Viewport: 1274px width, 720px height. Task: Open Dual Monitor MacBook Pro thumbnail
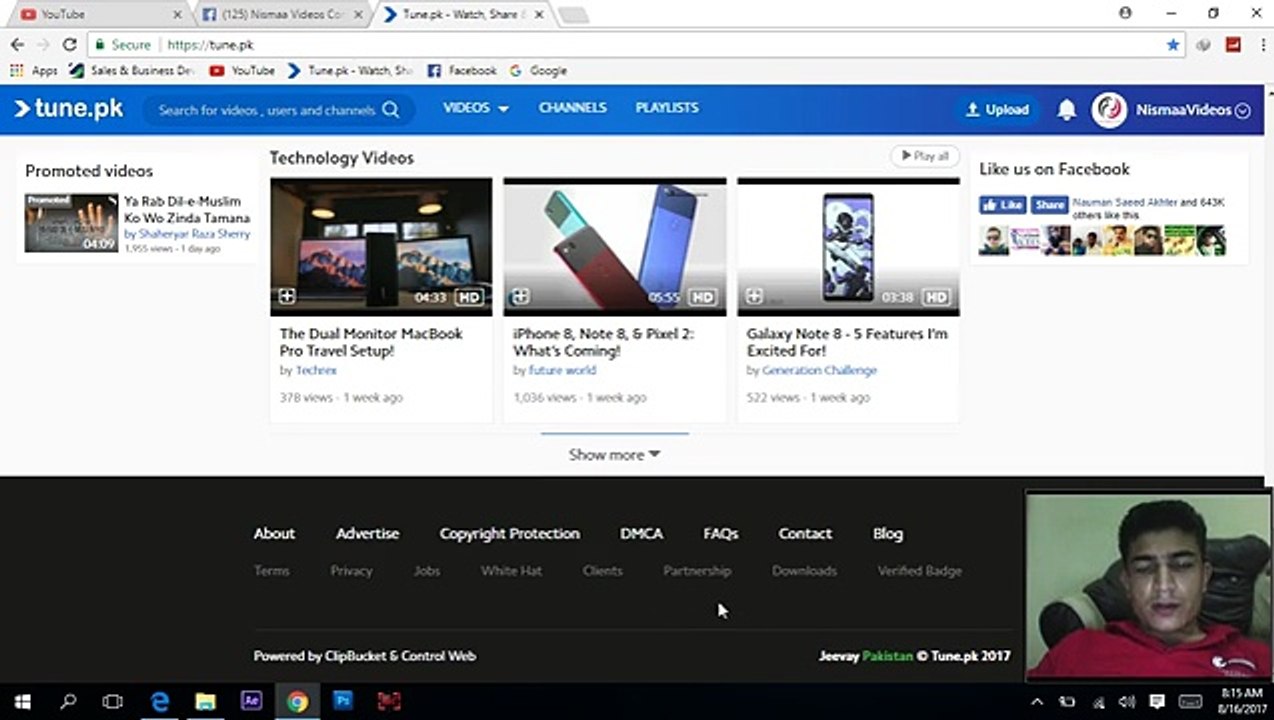click(x=381, y=247)
